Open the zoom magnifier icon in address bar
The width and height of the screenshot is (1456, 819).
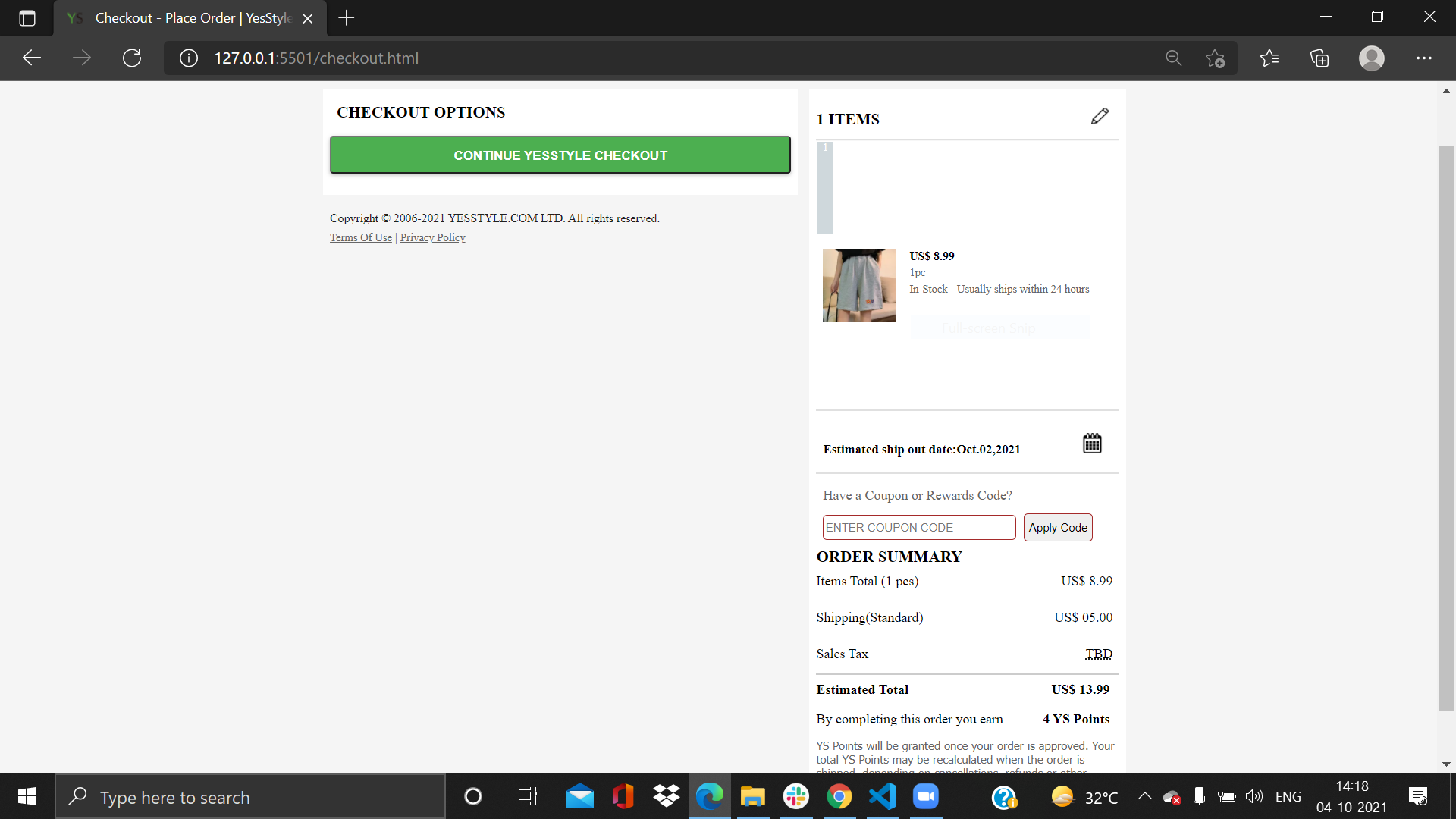click(1173, 58)
